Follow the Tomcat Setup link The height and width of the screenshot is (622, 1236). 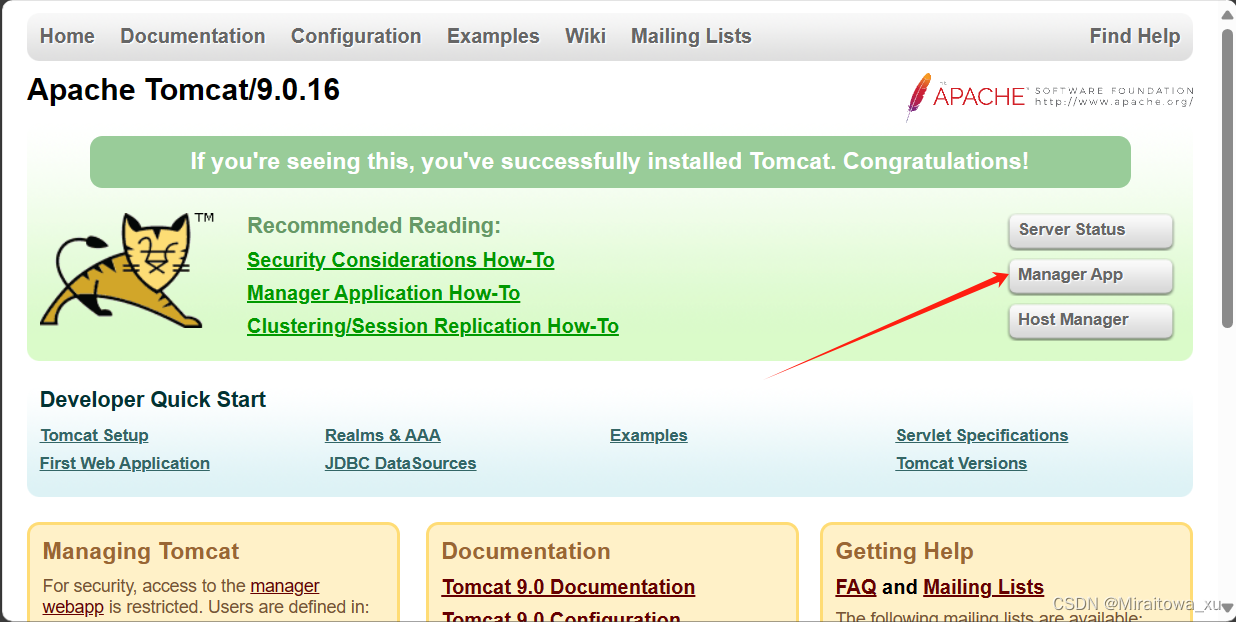coord(94,435)
